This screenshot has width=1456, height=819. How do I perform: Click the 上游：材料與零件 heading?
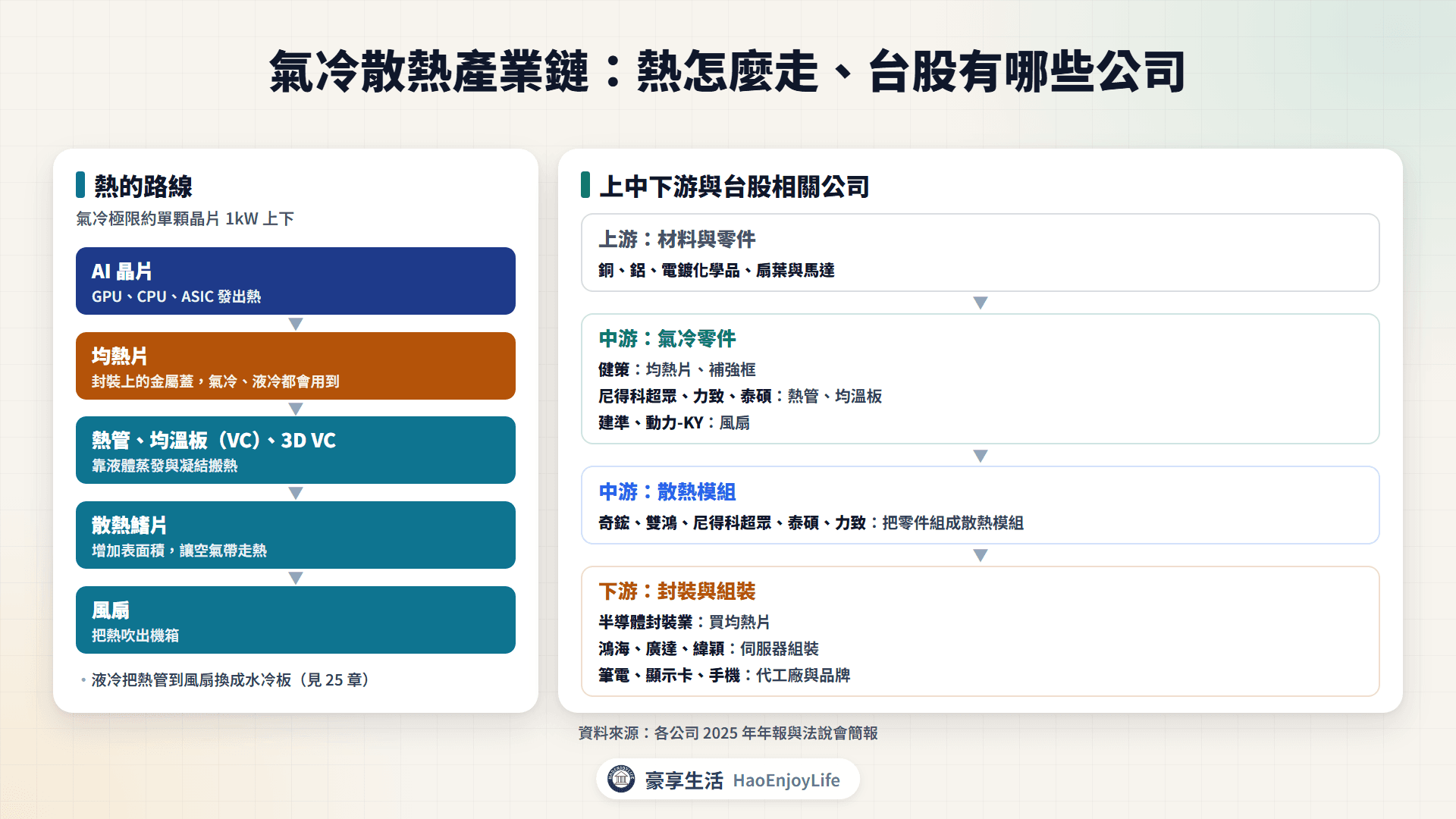click(677, 239)
